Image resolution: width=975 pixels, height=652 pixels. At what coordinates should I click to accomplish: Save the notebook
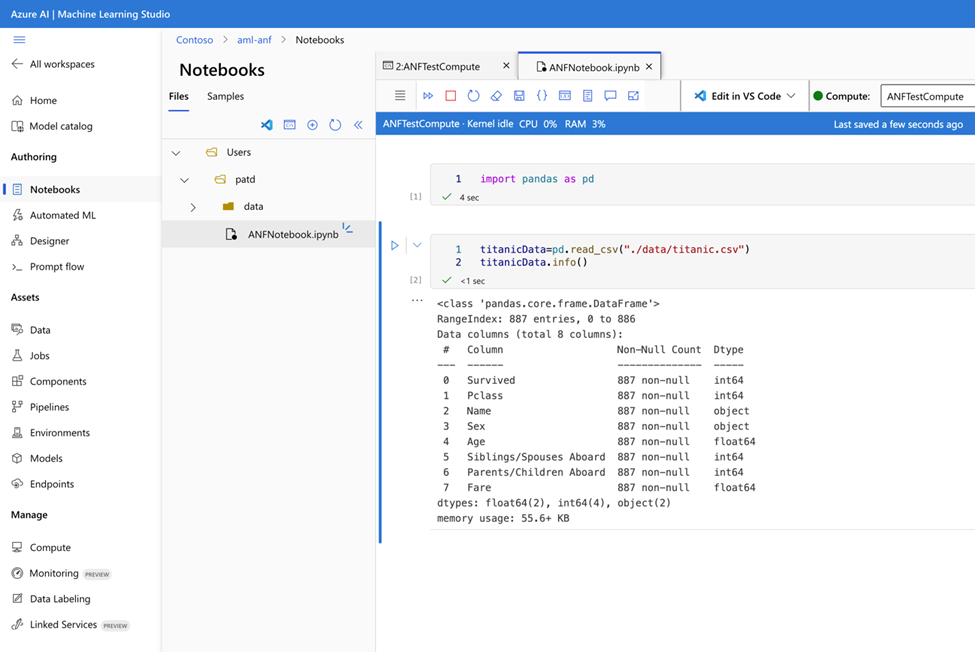(x=519, y=96)
